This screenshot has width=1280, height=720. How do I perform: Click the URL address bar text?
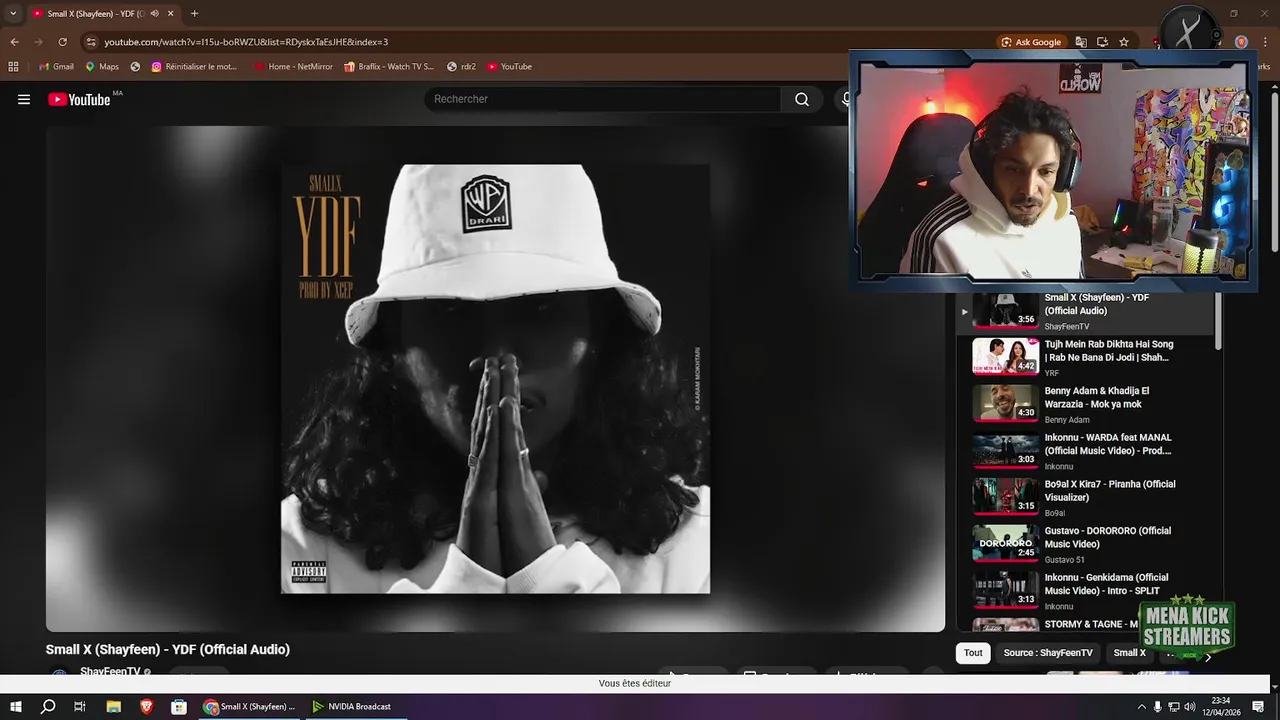tap(246, 42)
